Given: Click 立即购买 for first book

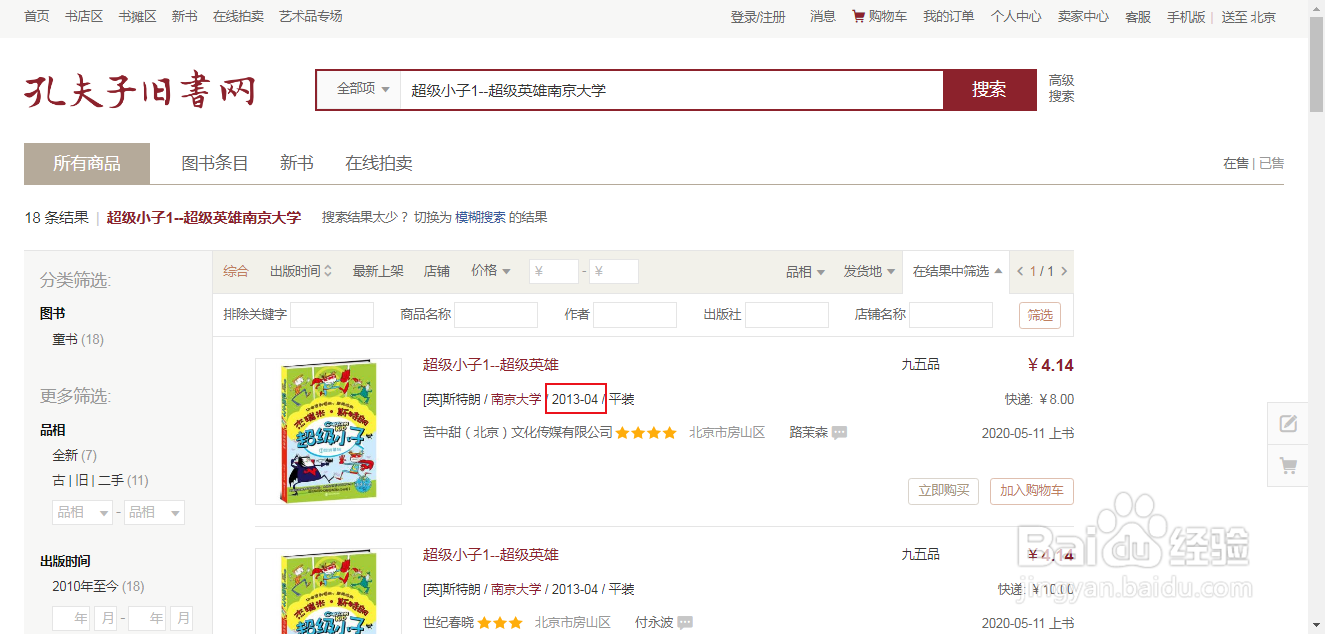Looking at the screenshot, I should (x=944, y=491).
